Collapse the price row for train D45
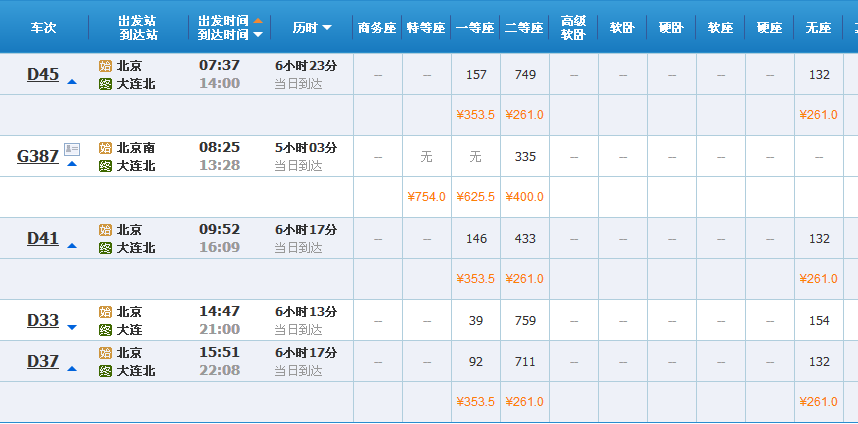The image size is (858, 424). [x=71, y=82]
